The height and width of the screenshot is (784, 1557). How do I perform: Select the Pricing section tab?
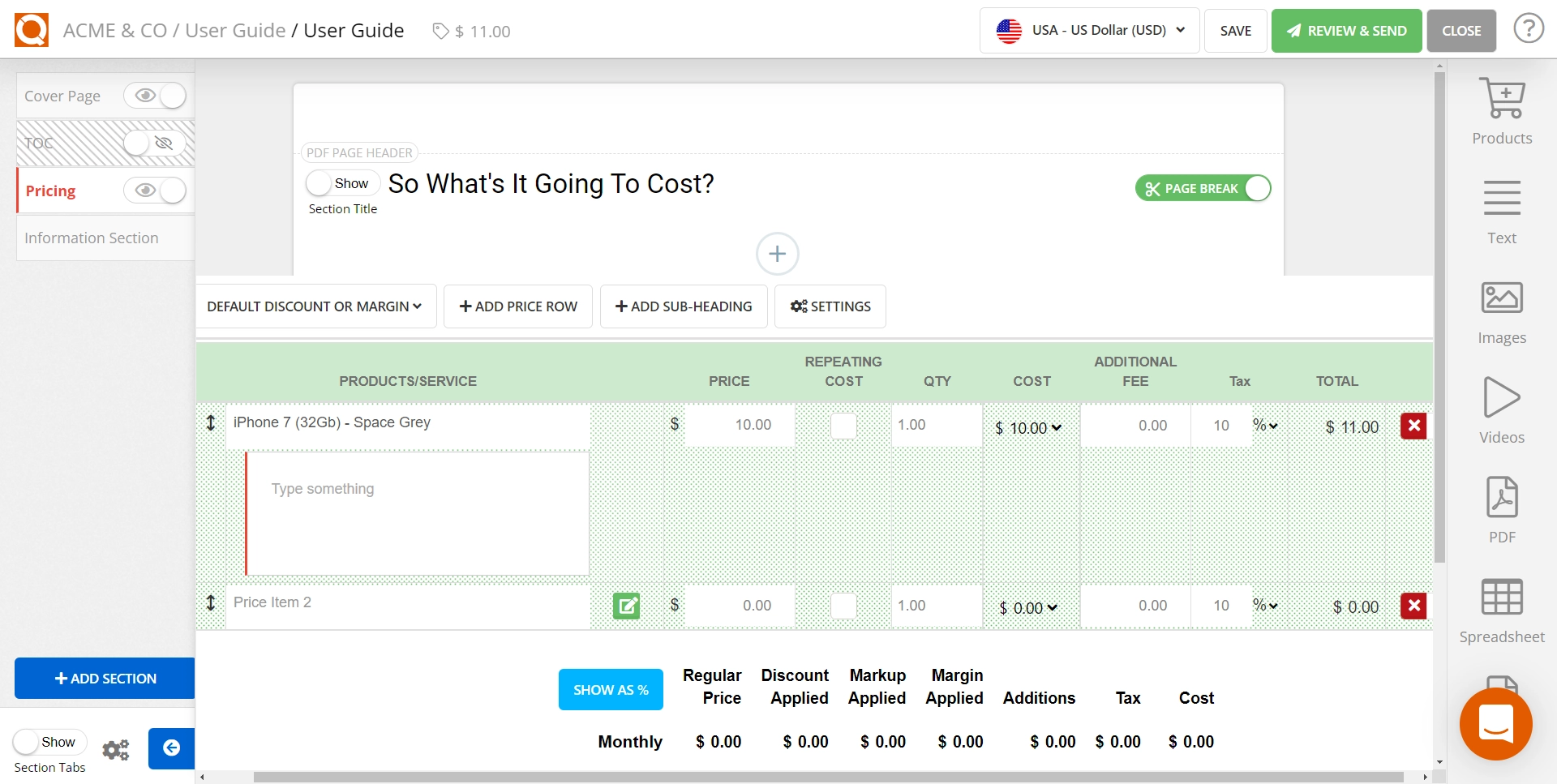pyautogui.click(x=50, y=191)
